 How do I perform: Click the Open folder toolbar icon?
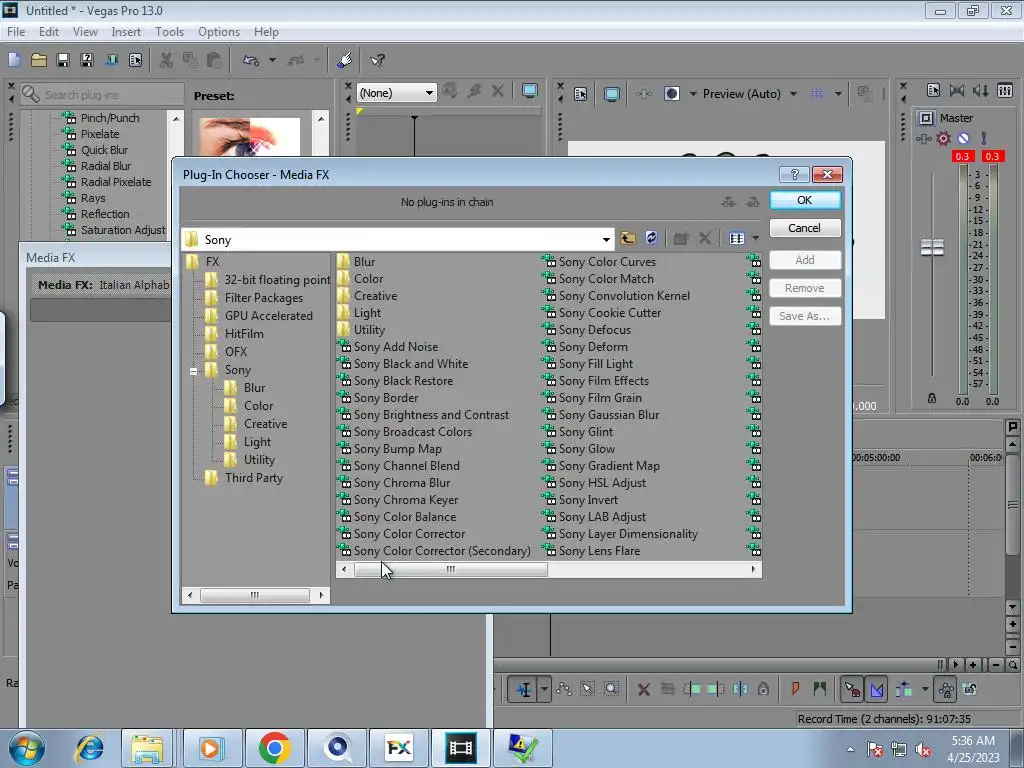click(x=39, y=60)
